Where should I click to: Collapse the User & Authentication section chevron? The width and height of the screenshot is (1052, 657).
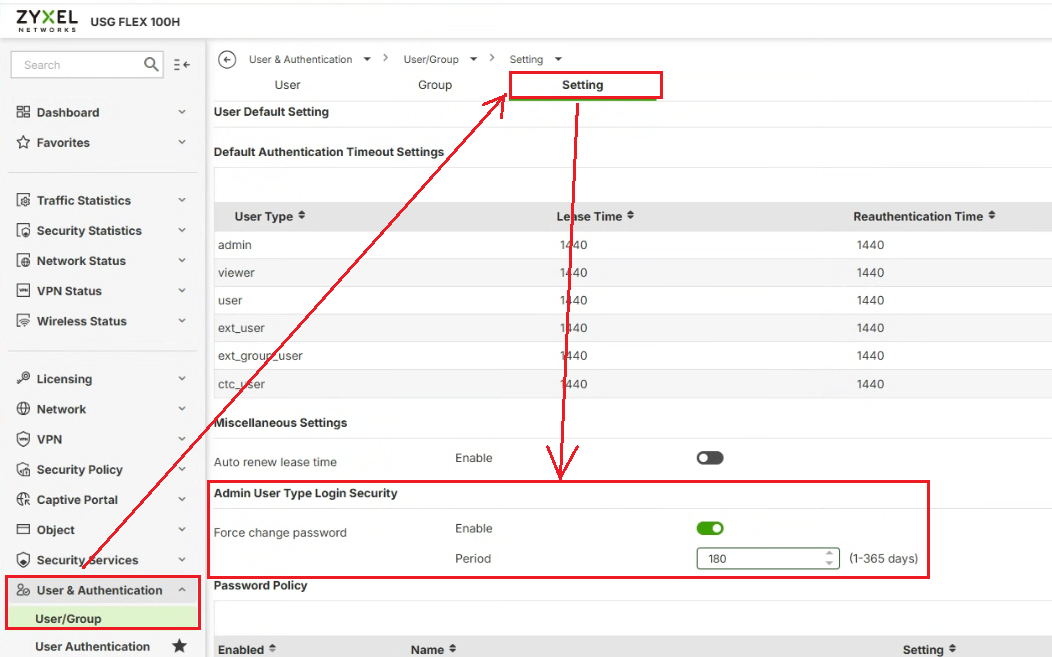(182, 590)
